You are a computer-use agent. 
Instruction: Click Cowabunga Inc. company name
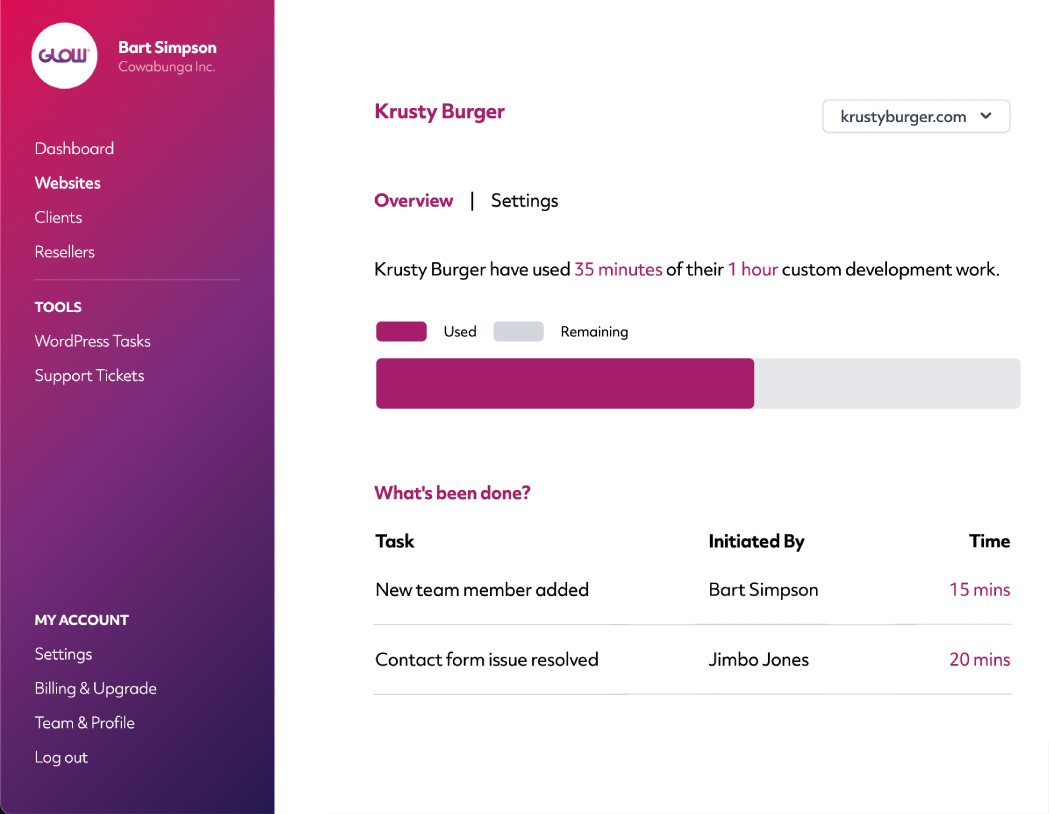(167, 67)
